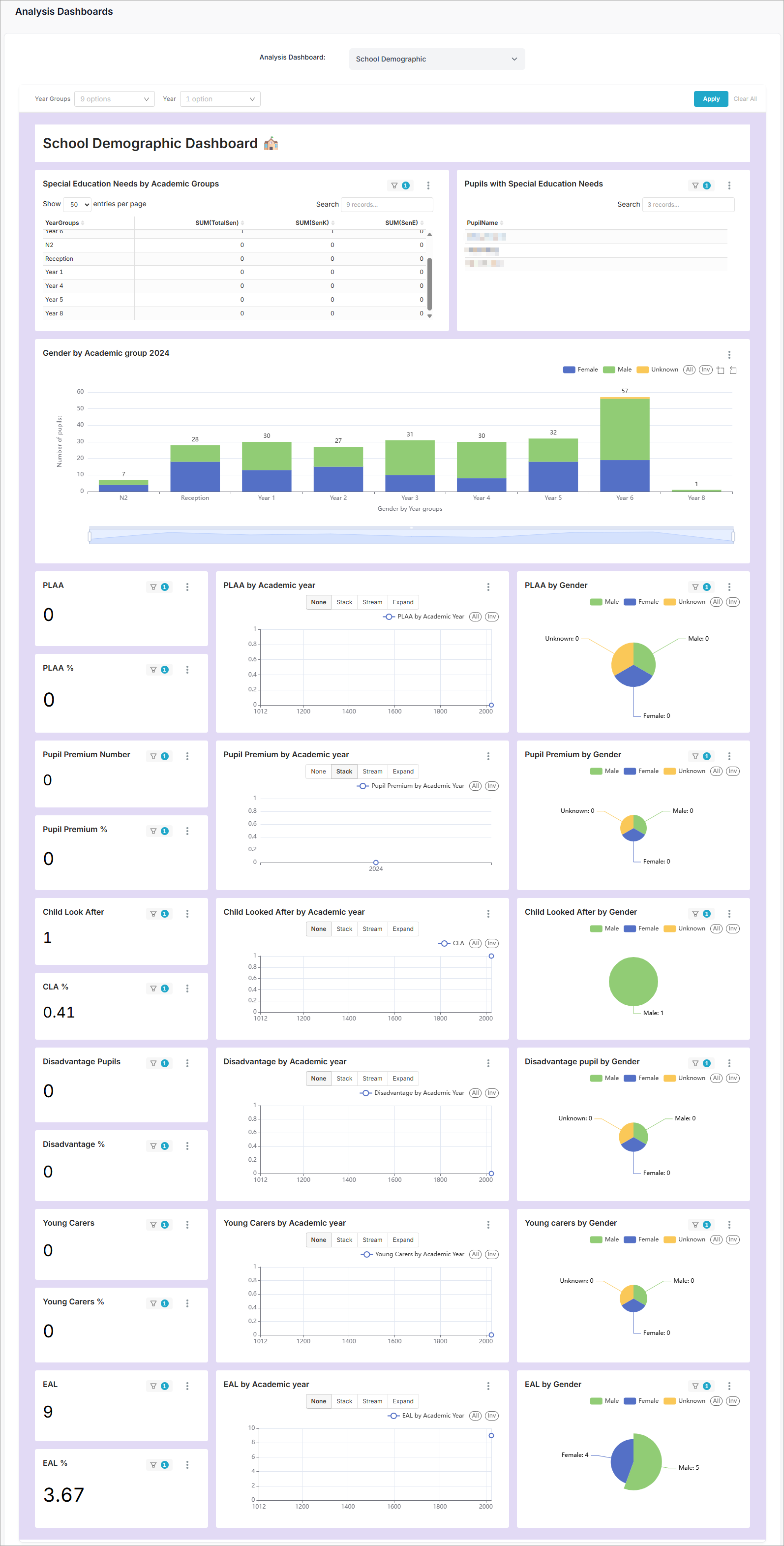Click filter icon on EAL by Gender chart
The width and height of the screenshot is (784, 1546).
click(695, 1386)
